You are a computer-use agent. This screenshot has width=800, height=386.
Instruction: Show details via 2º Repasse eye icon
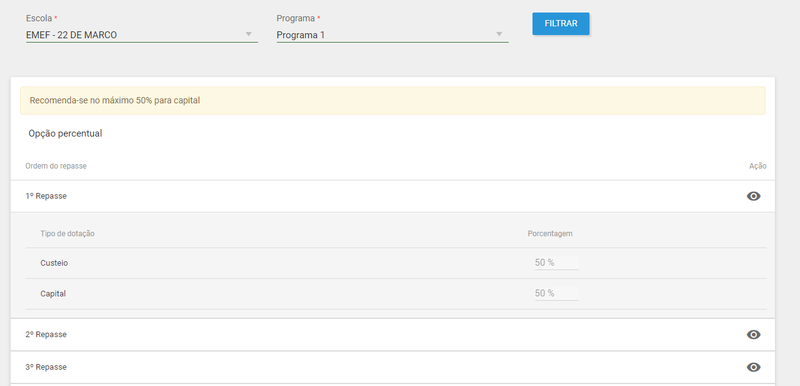(x=753, y=334)
